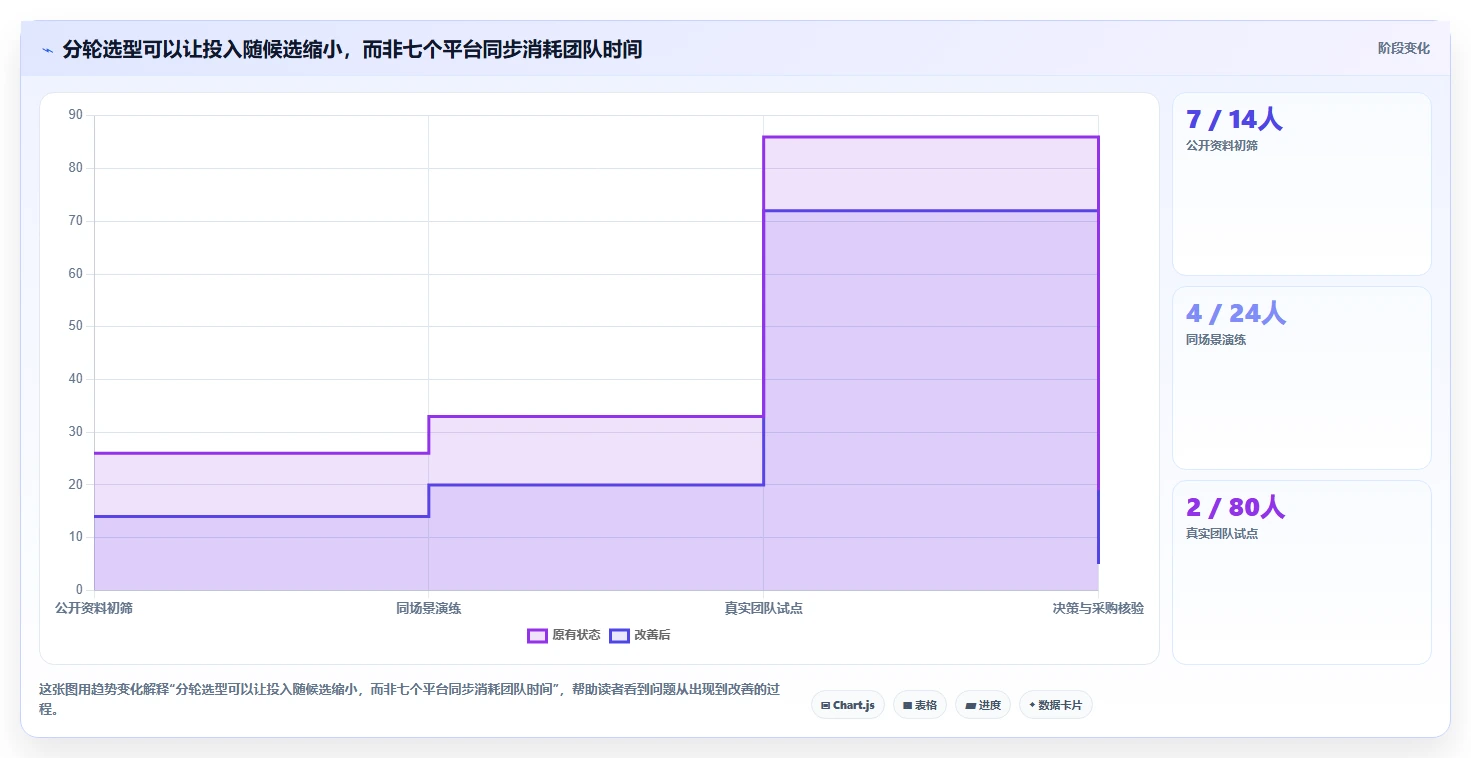Click the description paragraph below chart

(408, 699)
